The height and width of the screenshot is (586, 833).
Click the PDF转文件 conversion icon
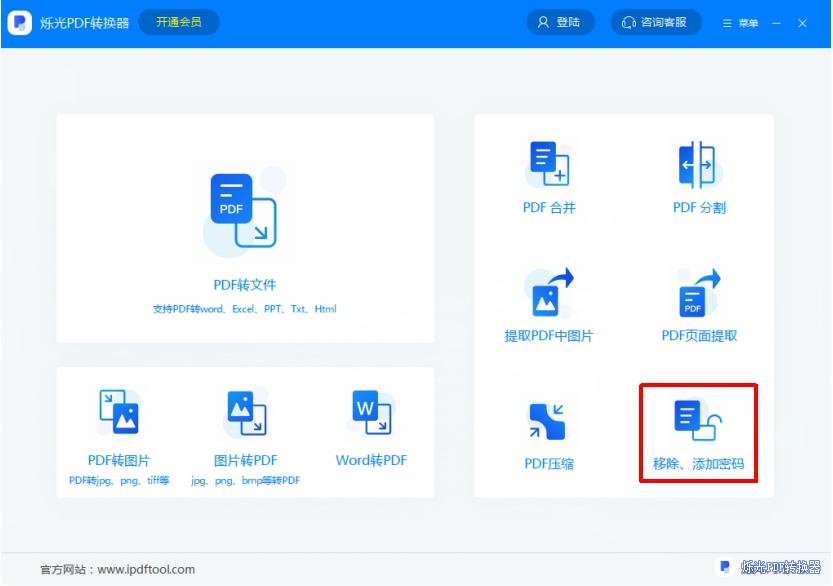click(x=244, y=211)
